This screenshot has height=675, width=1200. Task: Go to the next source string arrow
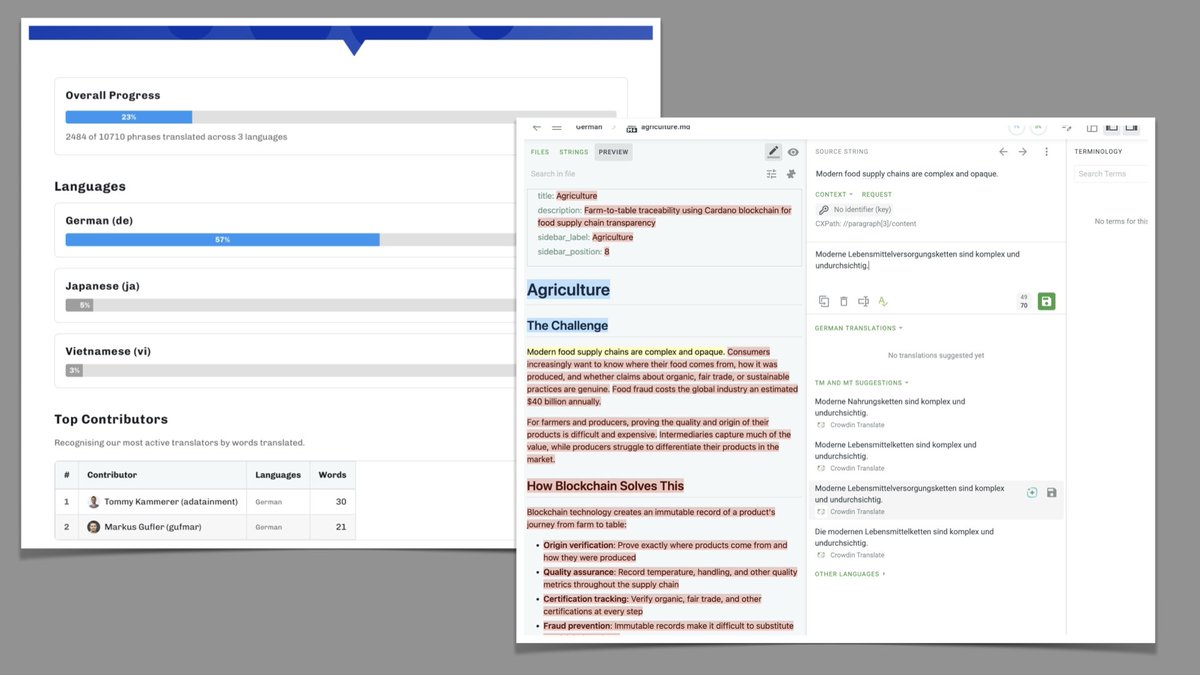1022,152
